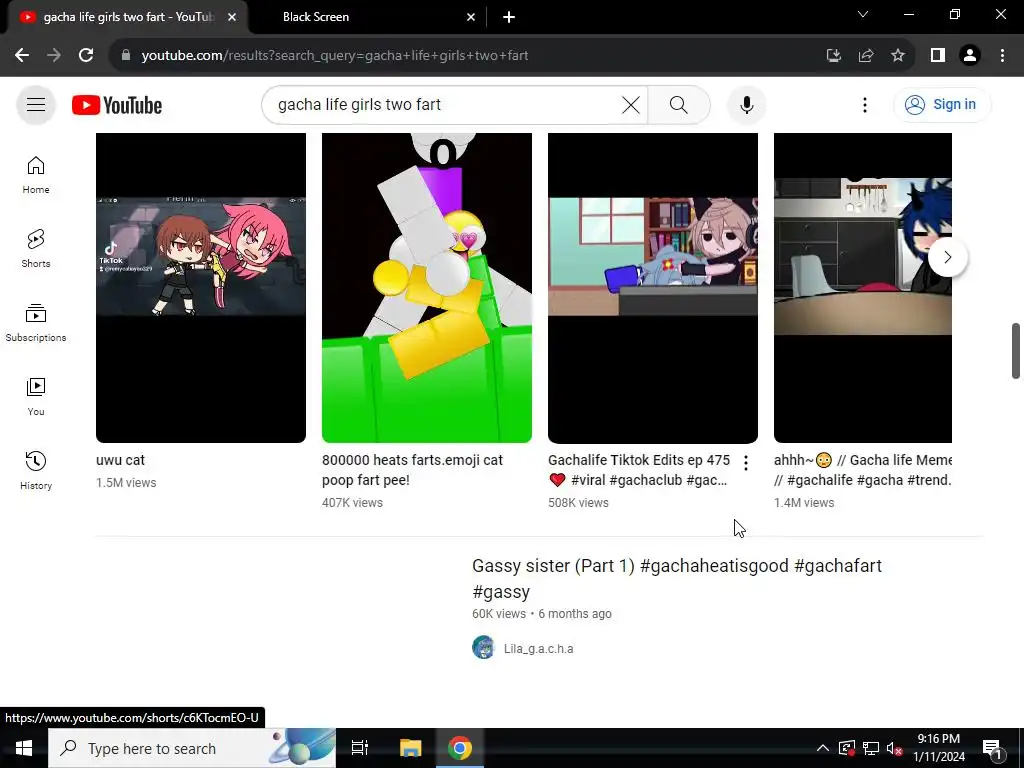Open the You section in sidebar
This screenshot has height=768, width=1024.
pyautogui.click(x=36, y=396)
